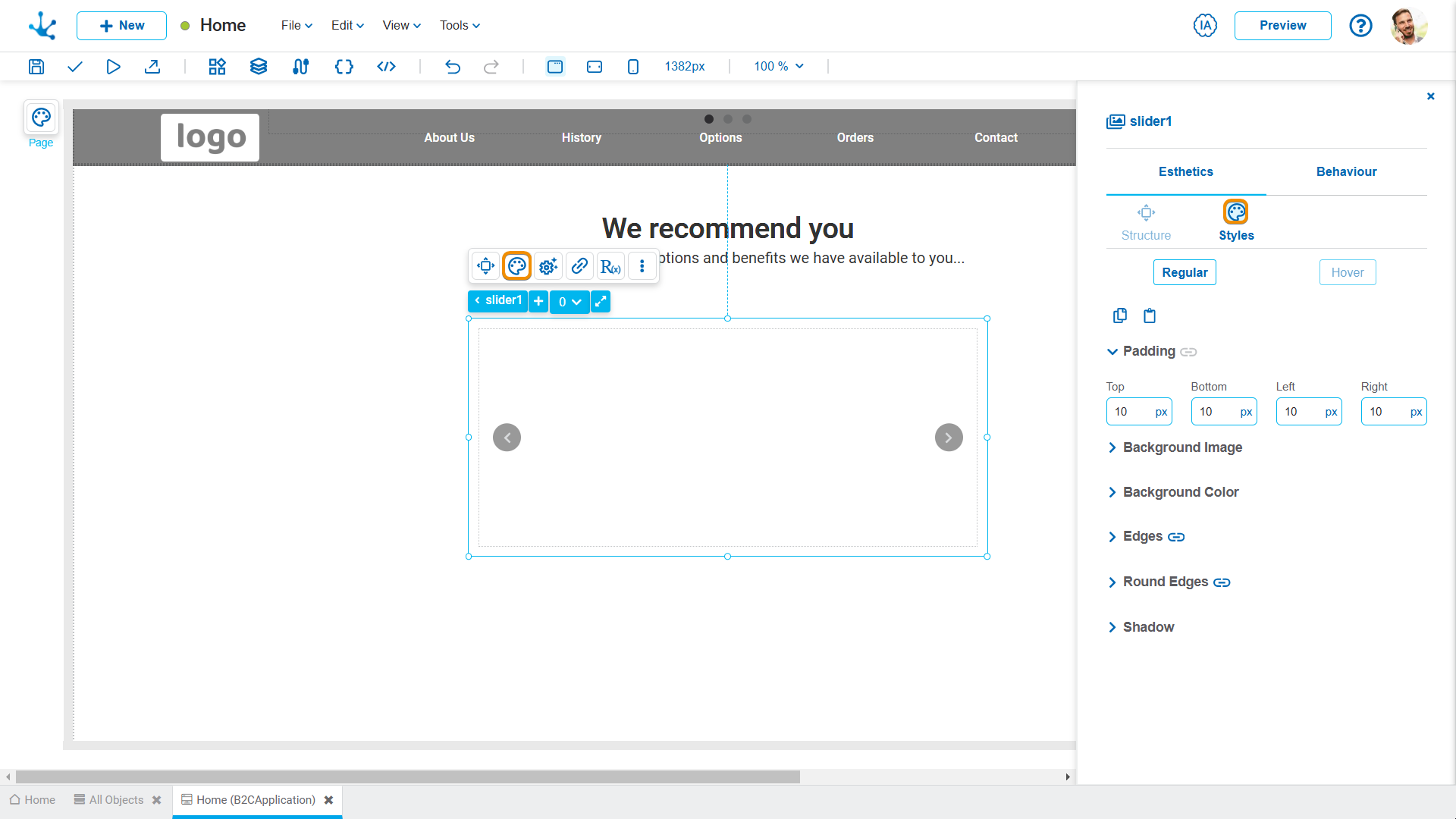Open the 100 % zoom dropdown

pos(778,67)
